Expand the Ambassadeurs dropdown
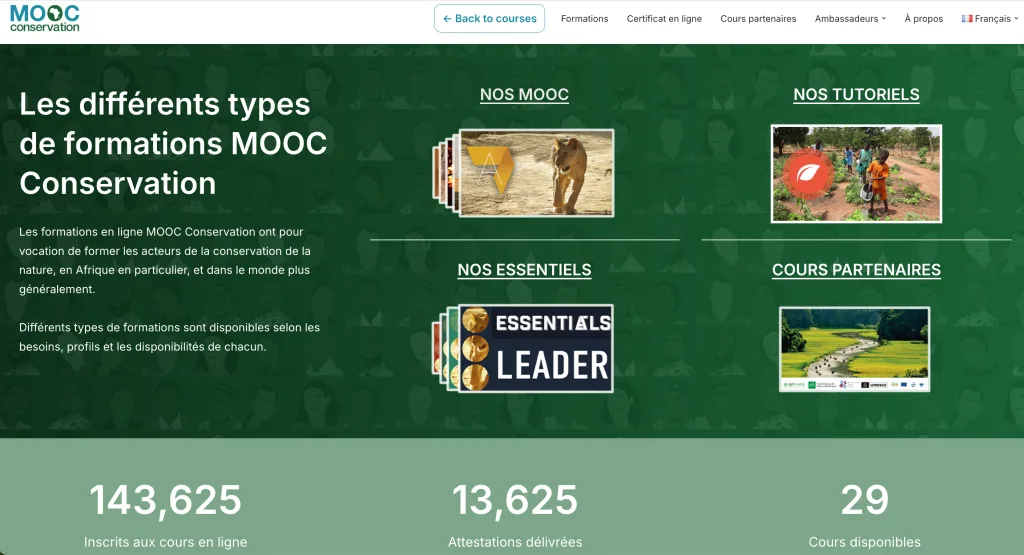Screen dimensions: 1024x555 [x=850, y=19]
